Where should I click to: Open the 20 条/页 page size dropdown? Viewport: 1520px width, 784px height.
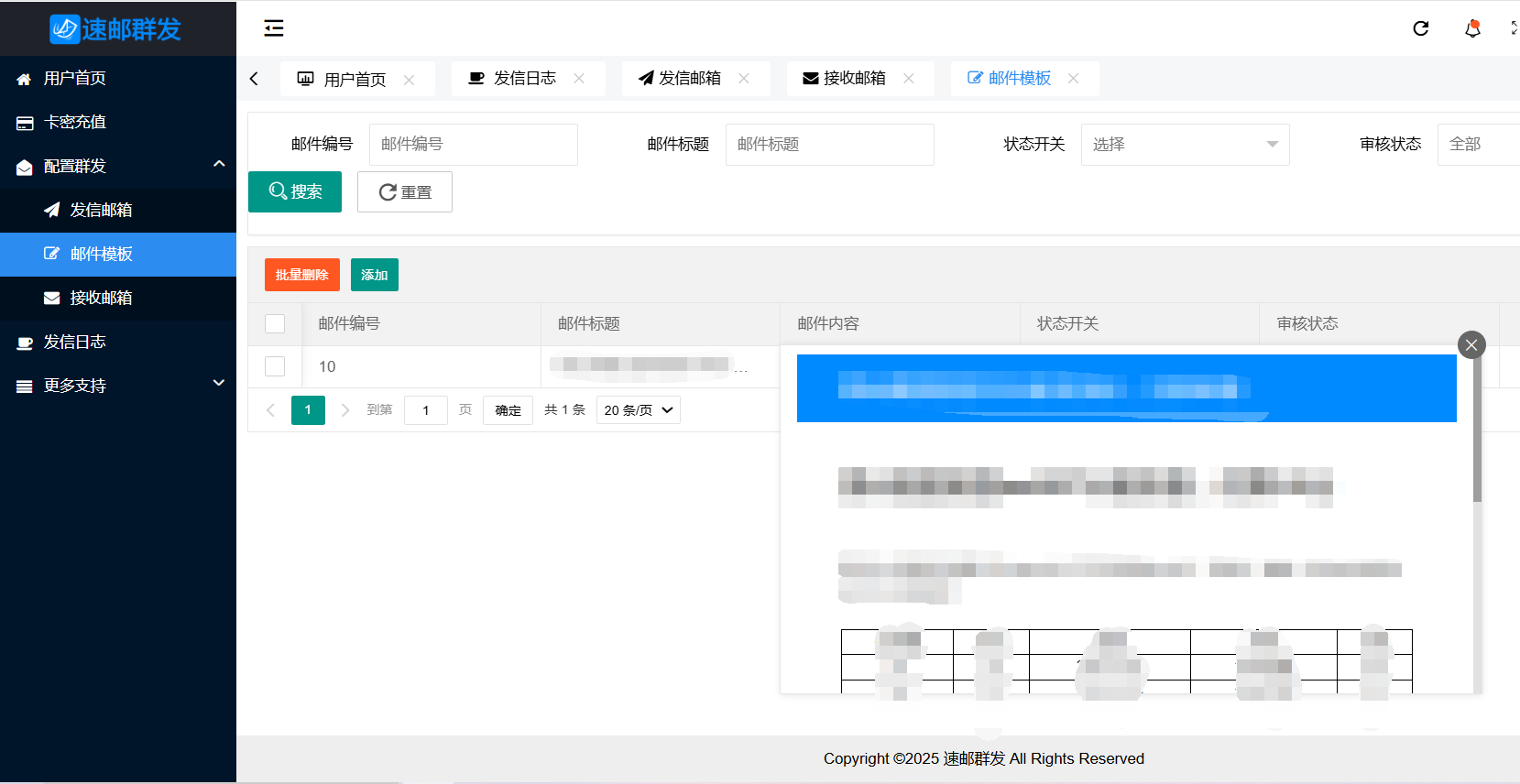click(638, 410)
